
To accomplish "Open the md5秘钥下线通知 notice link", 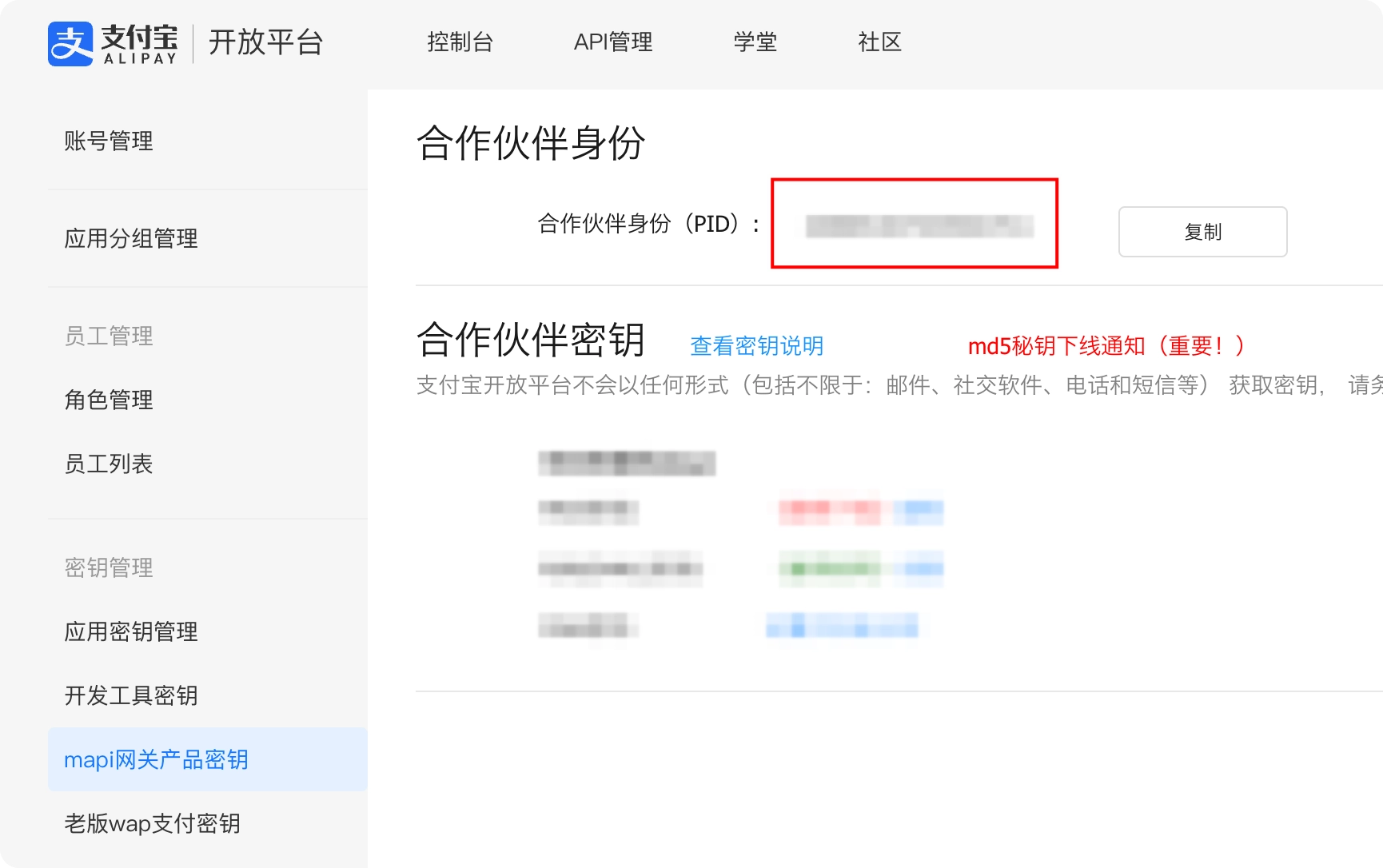I will (x=1106, y=346).
